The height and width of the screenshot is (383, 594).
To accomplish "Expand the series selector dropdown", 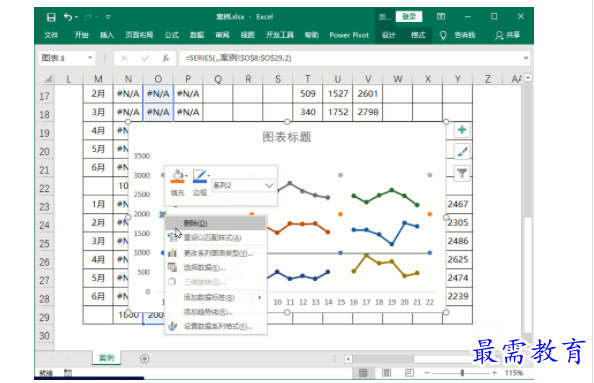I will [269, 186].
